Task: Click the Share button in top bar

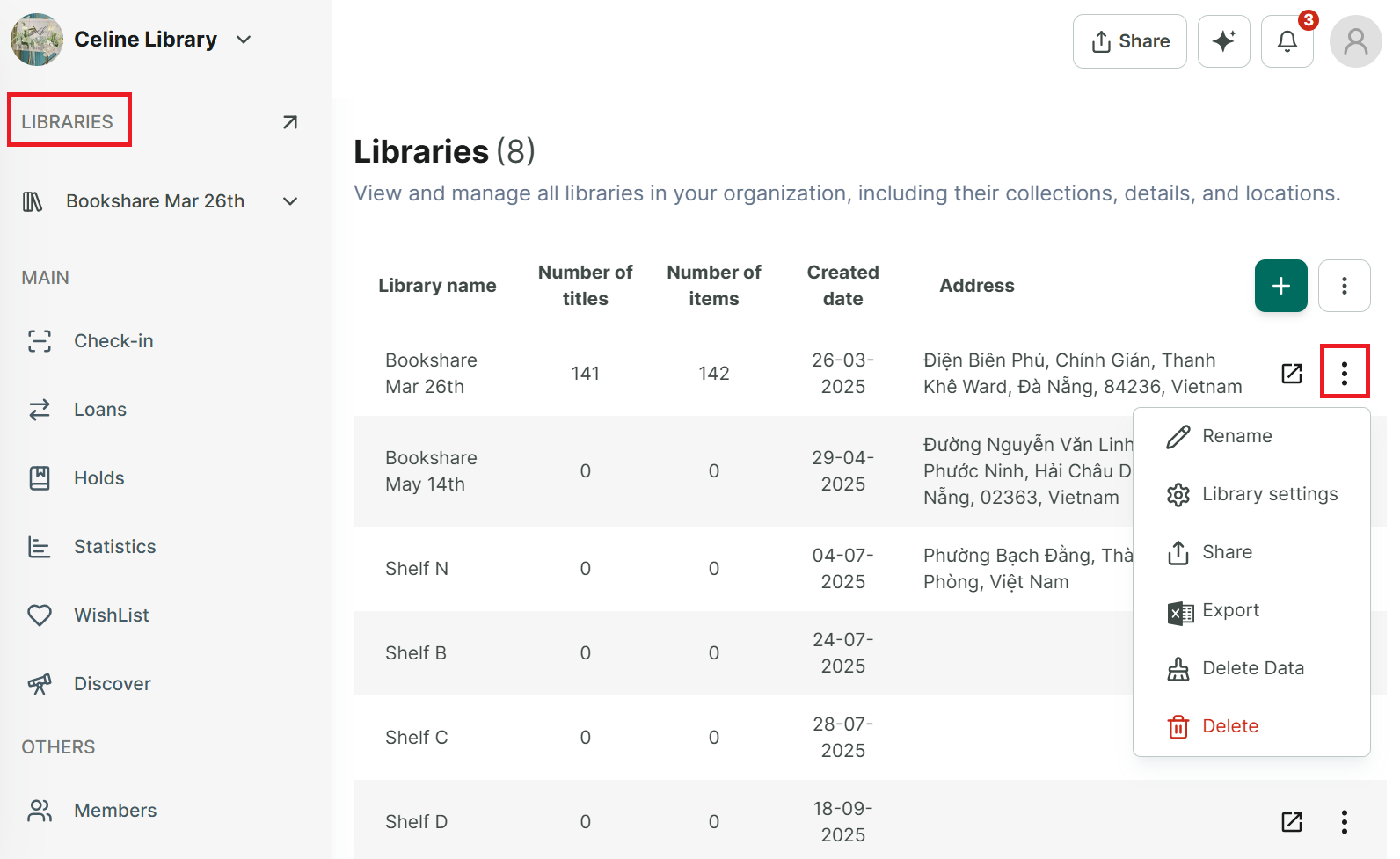Action: click(x=1129, y=41)
